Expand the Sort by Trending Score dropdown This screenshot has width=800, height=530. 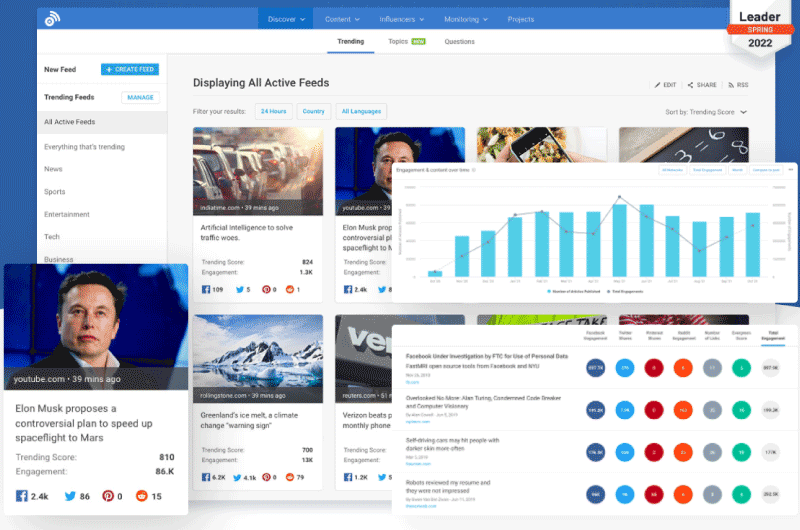[x=706, y=112]
